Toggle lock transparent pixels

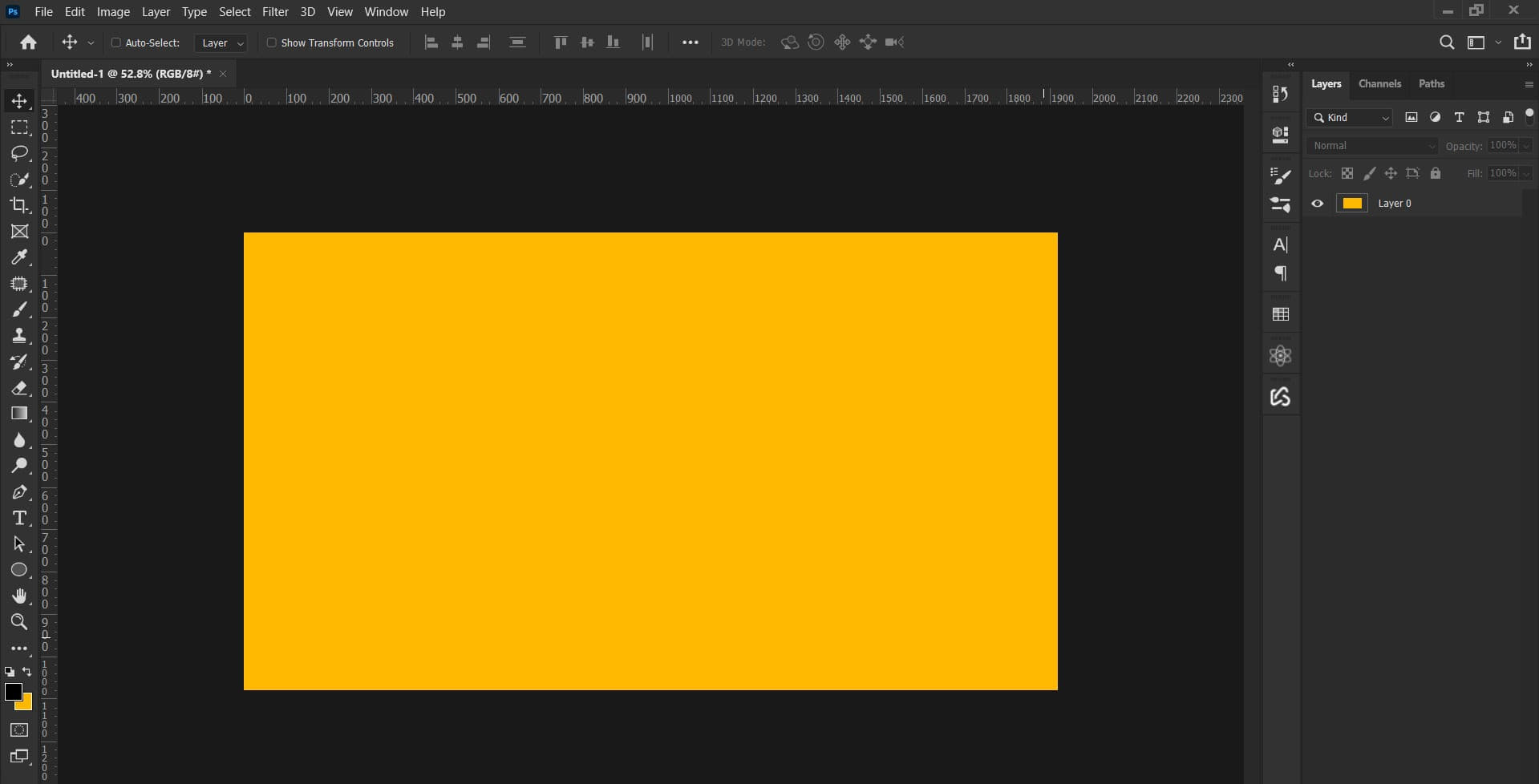(x=1347, y=173)
